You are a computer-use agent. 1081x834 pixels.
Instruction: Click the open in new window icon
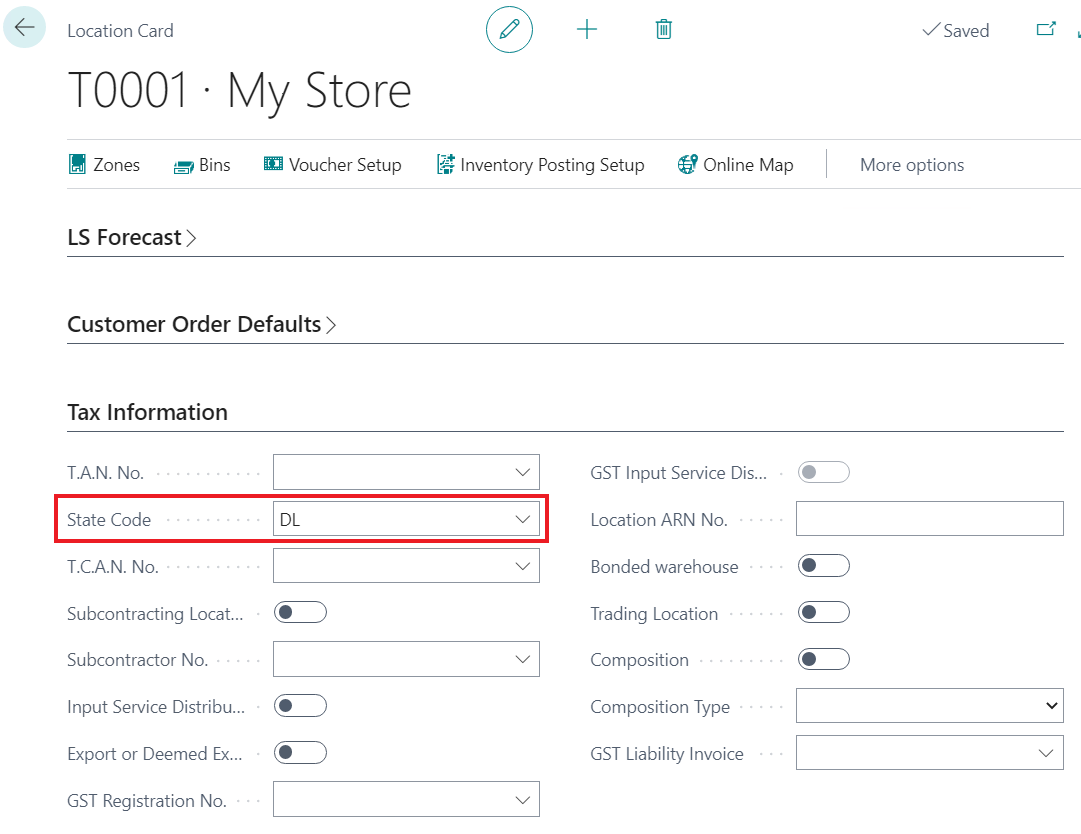(1046, 30)
